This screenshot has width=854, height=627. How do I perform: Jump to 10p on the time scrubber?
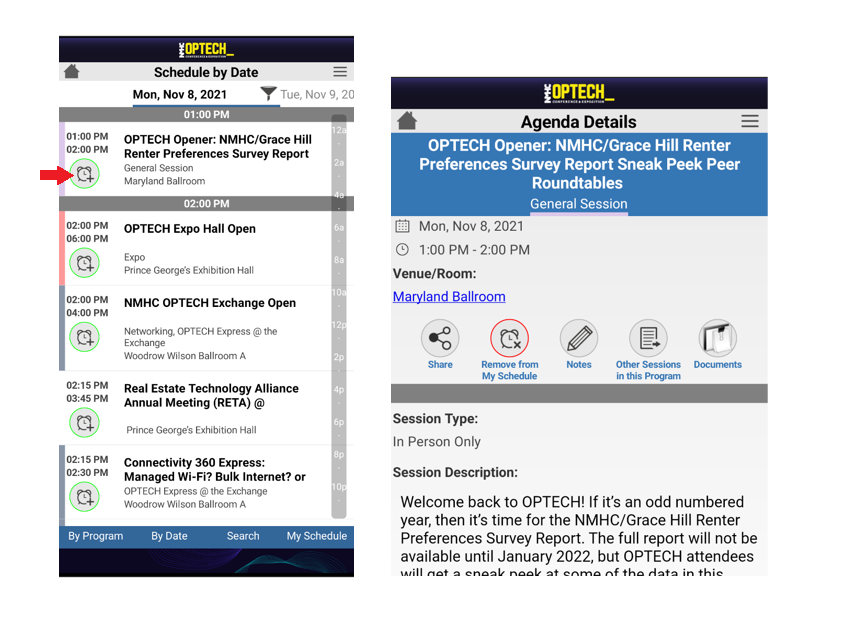pos(339,487)
